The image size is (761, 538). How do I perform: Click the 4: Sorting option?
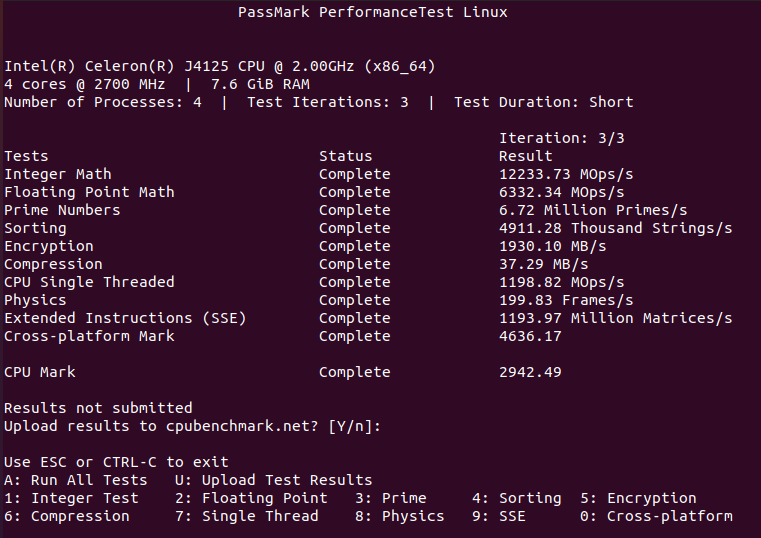[516, 498]
